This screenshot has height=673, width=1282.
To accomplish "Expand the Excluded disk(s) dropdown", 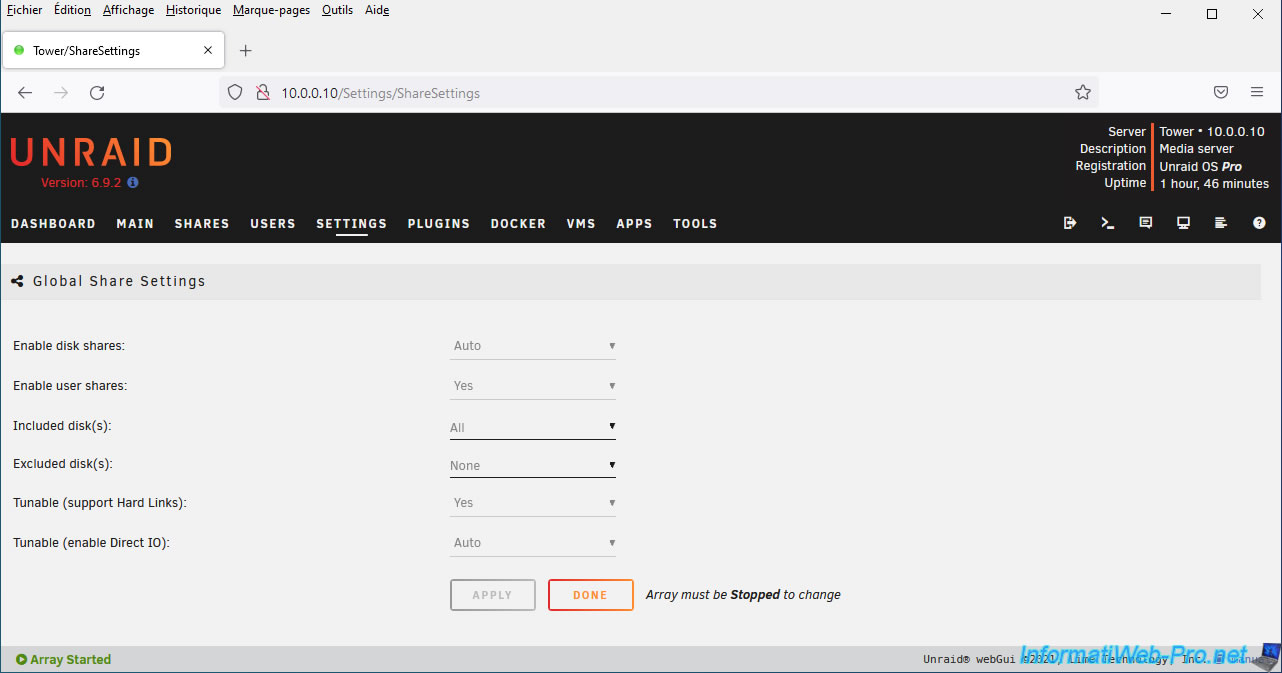I will 532,466.
